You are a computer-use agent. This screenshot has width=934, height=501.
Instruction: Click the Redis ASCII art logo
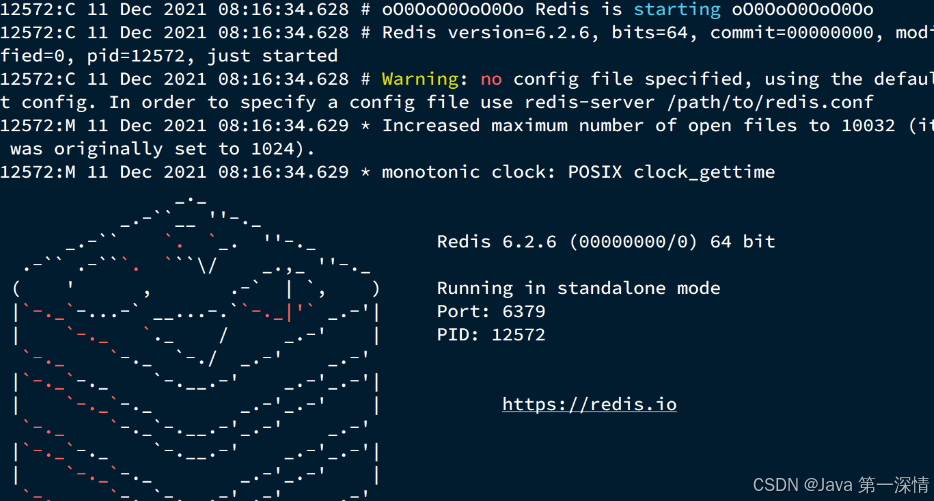pyautogui.click(x=196, y=347)
